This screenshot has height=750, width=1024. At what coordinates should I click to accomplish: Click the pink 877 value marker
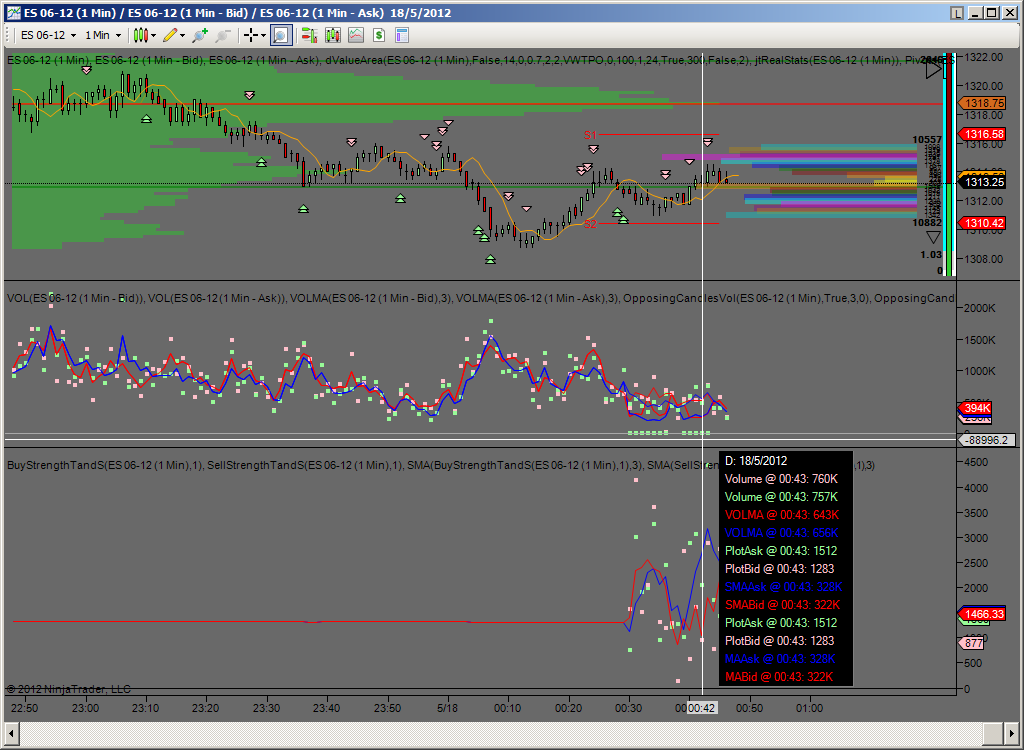(971, 643)
